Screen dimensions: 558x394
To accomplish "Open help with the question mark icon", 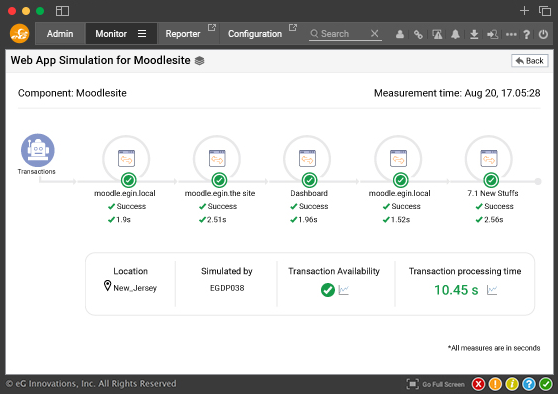I will pyautogui.click(x=527, y=34).
